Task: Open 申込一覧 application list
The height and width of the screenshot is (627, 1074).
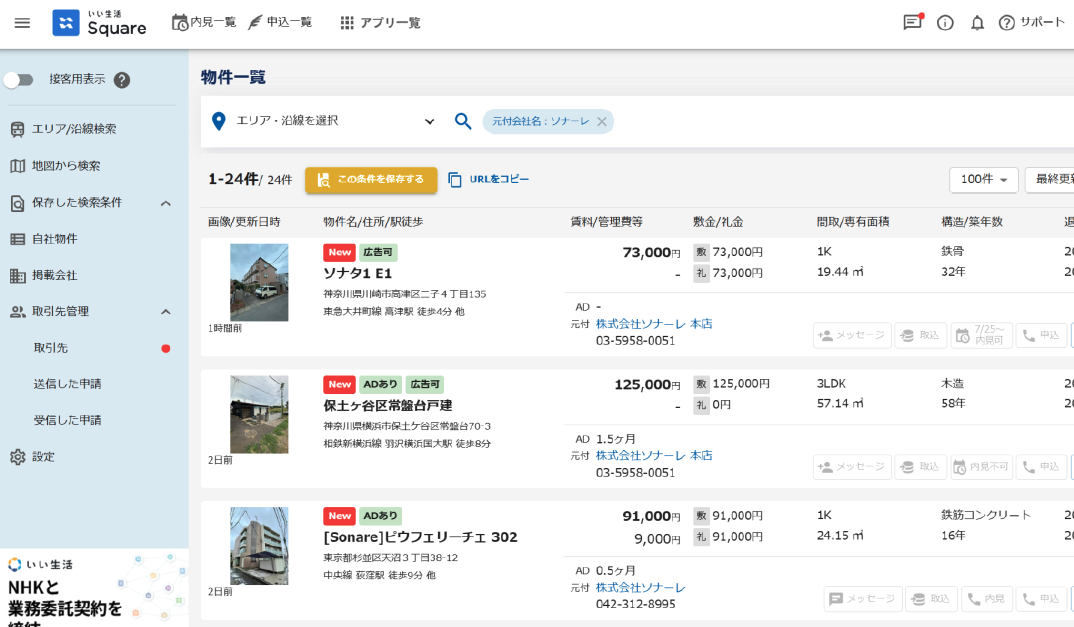Action: click(279, 23)
